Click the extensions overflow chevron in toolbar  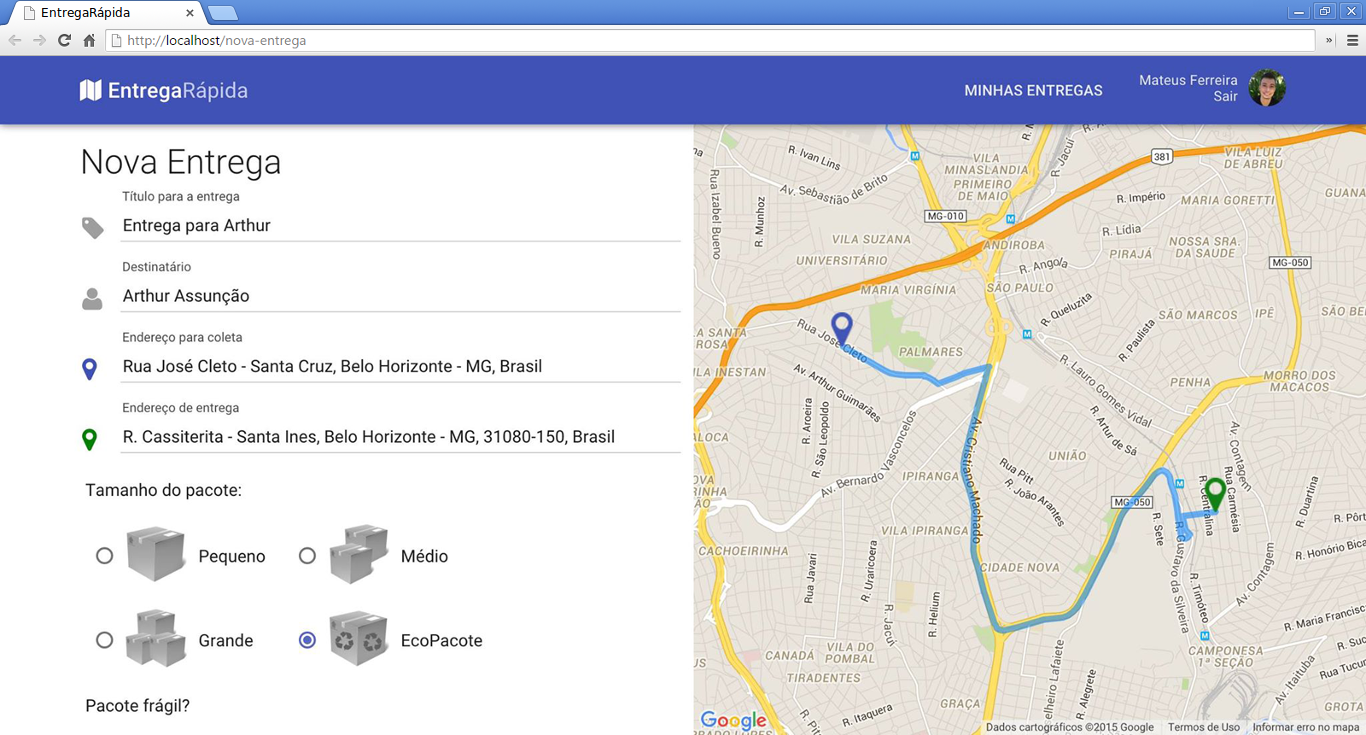[1330, 40]
